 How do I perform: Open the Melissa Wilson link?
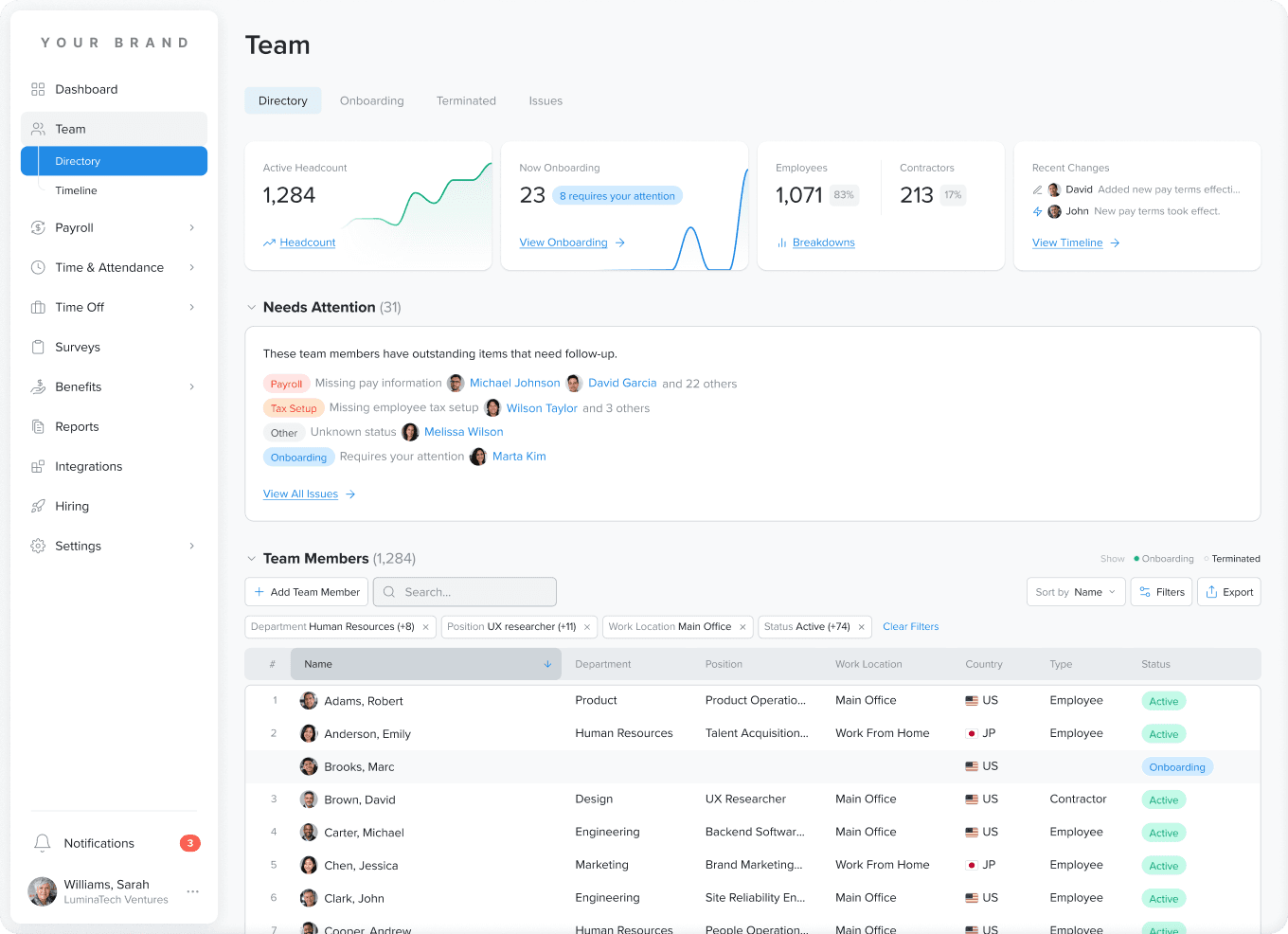[x=464, y=432]
